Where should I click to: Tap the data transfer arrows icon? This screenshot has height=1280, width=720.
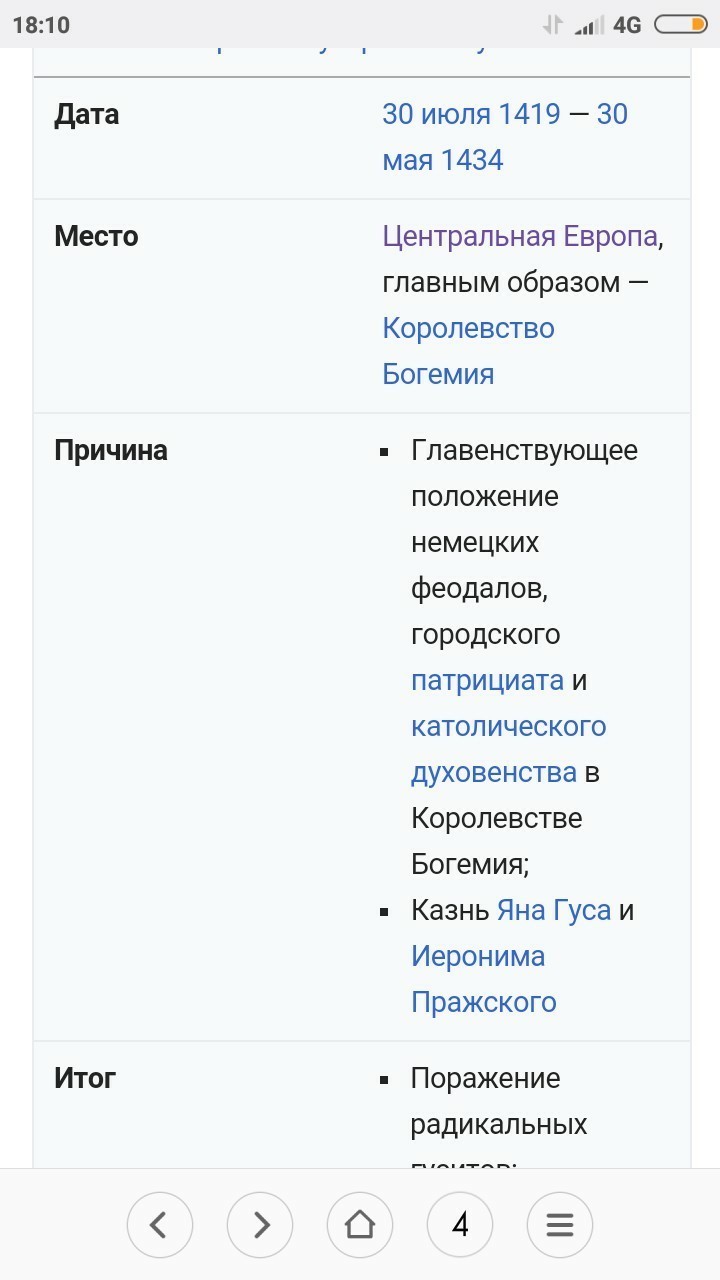point(552,25)
